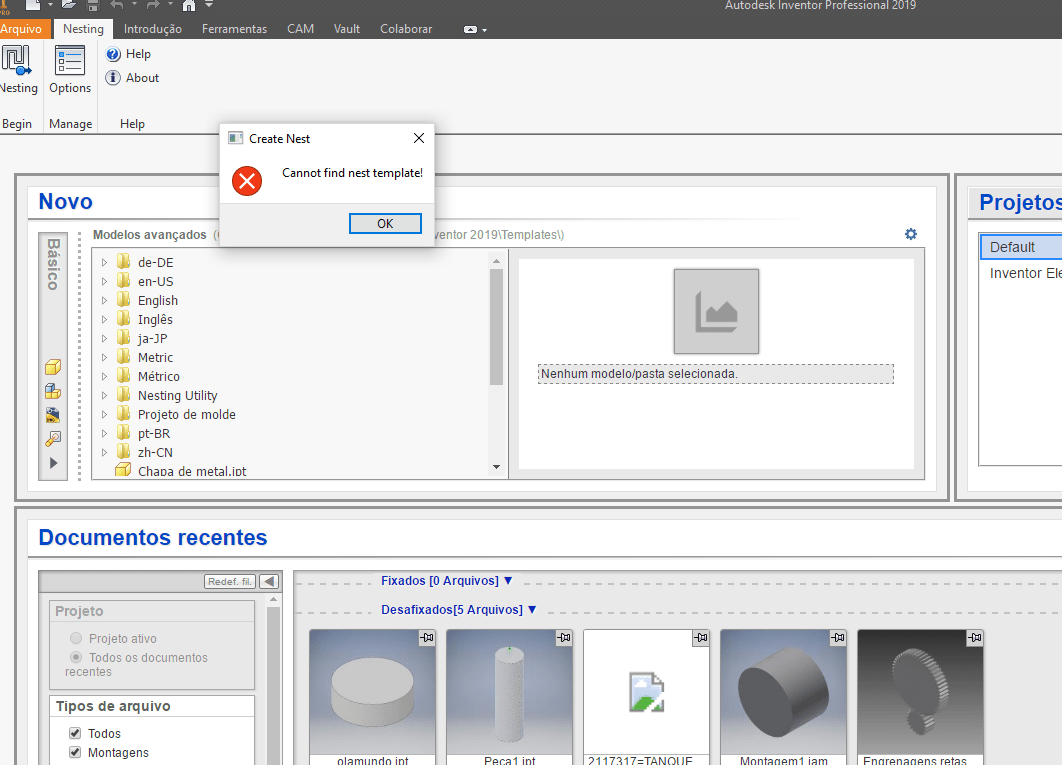Image resolution: width=1062 pixels, height=765 pixels.
Task: Toggle the Montagens file type checkbox
Action: [75, 752]
